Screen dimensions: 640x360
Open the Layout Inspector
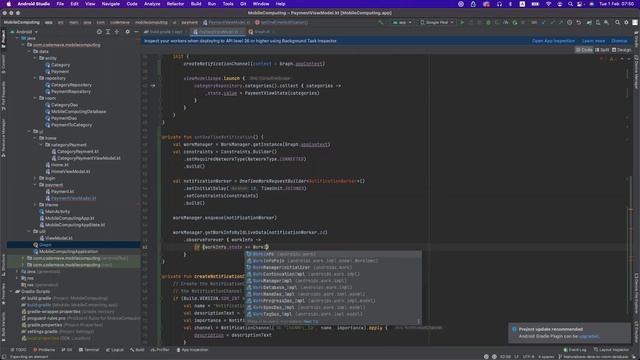611,350
